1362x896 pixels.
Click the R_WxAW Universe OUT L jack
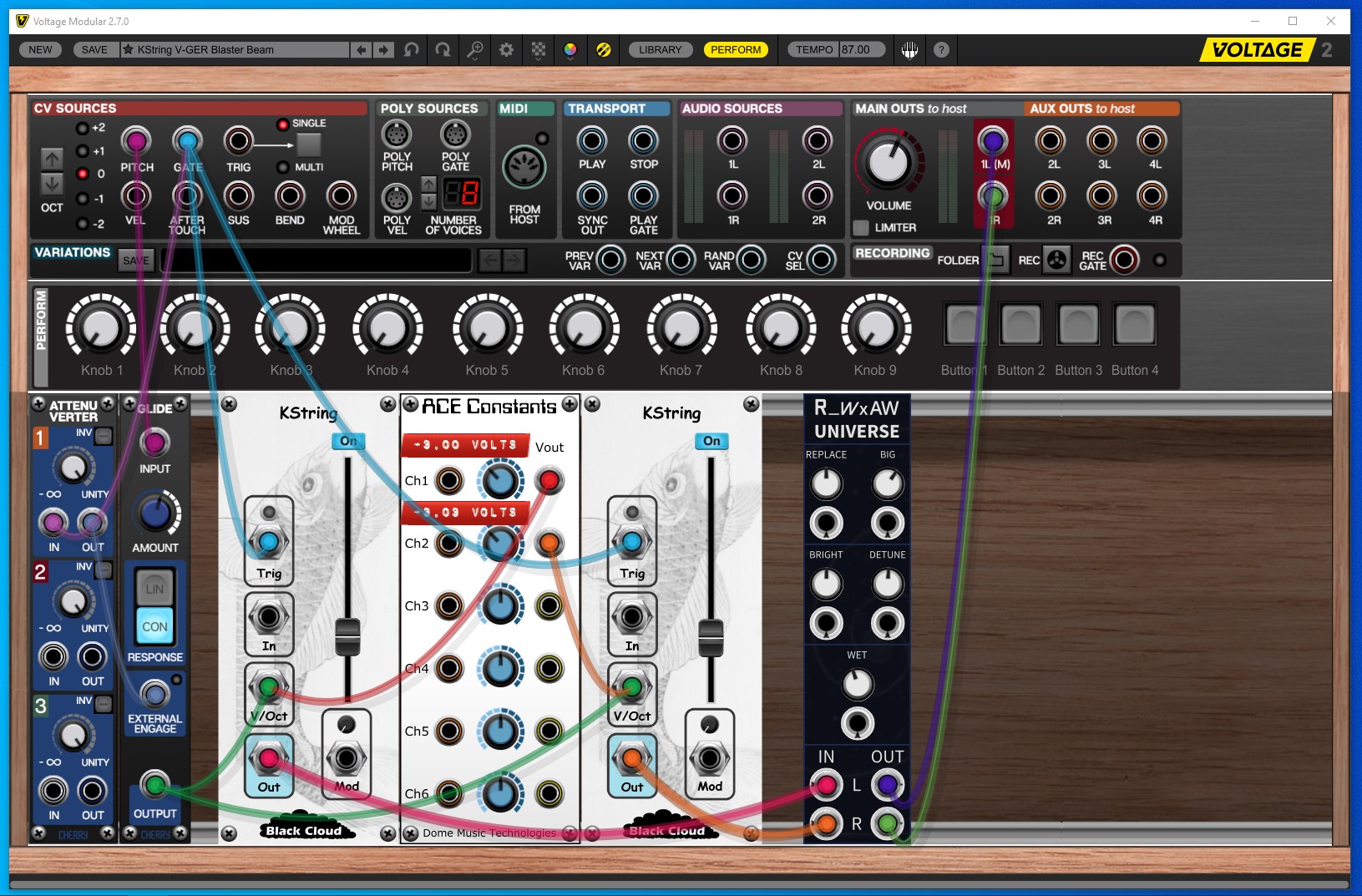(888, 784)
